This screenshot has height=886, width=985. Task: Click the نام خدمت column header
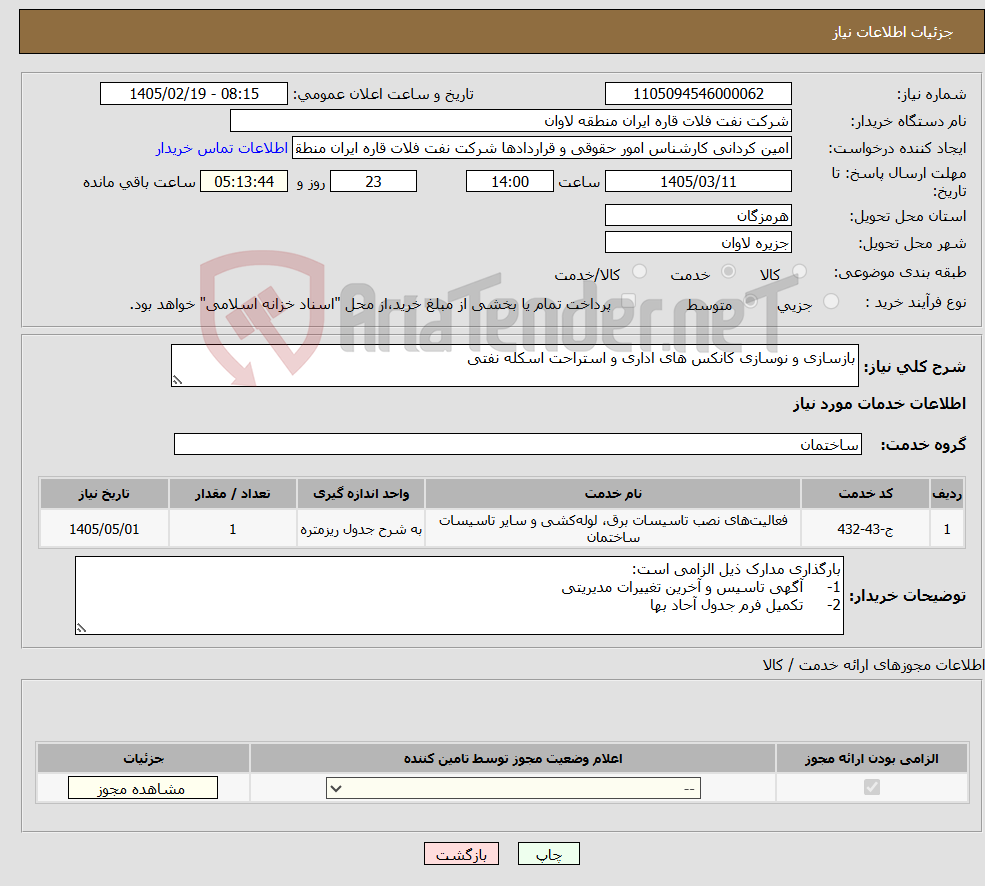point(613,494)
